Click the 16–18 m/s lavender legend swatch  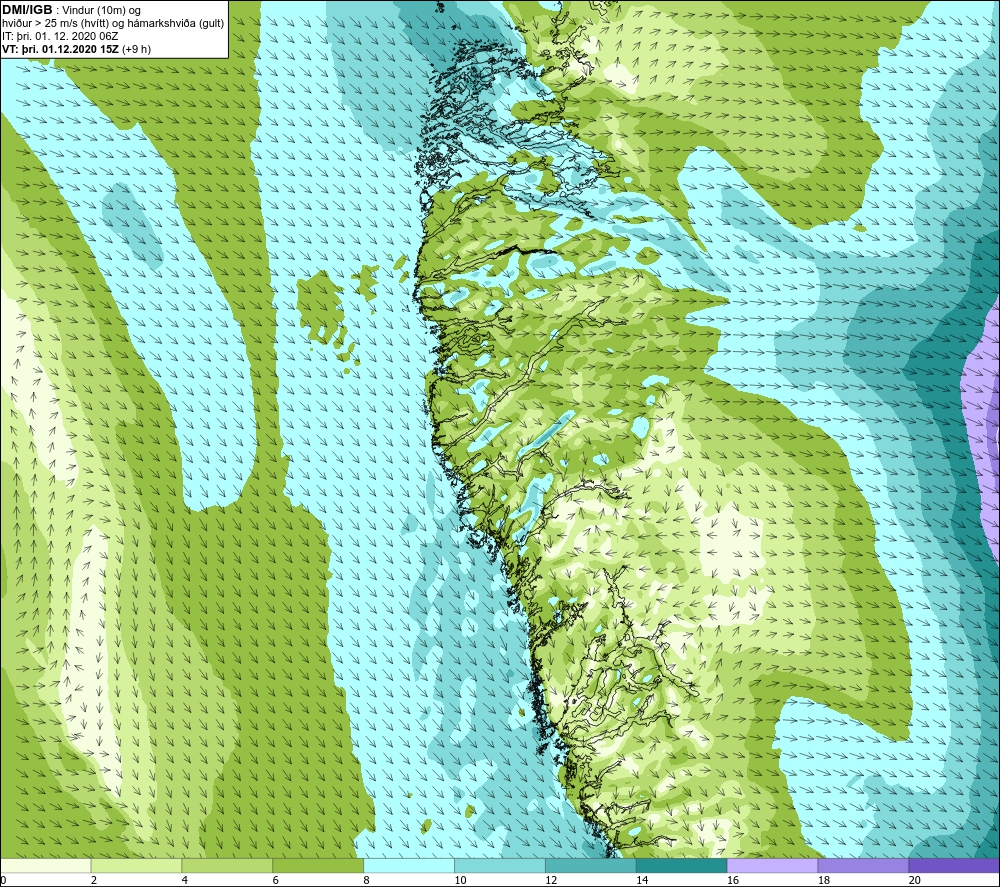coord(772,866)
